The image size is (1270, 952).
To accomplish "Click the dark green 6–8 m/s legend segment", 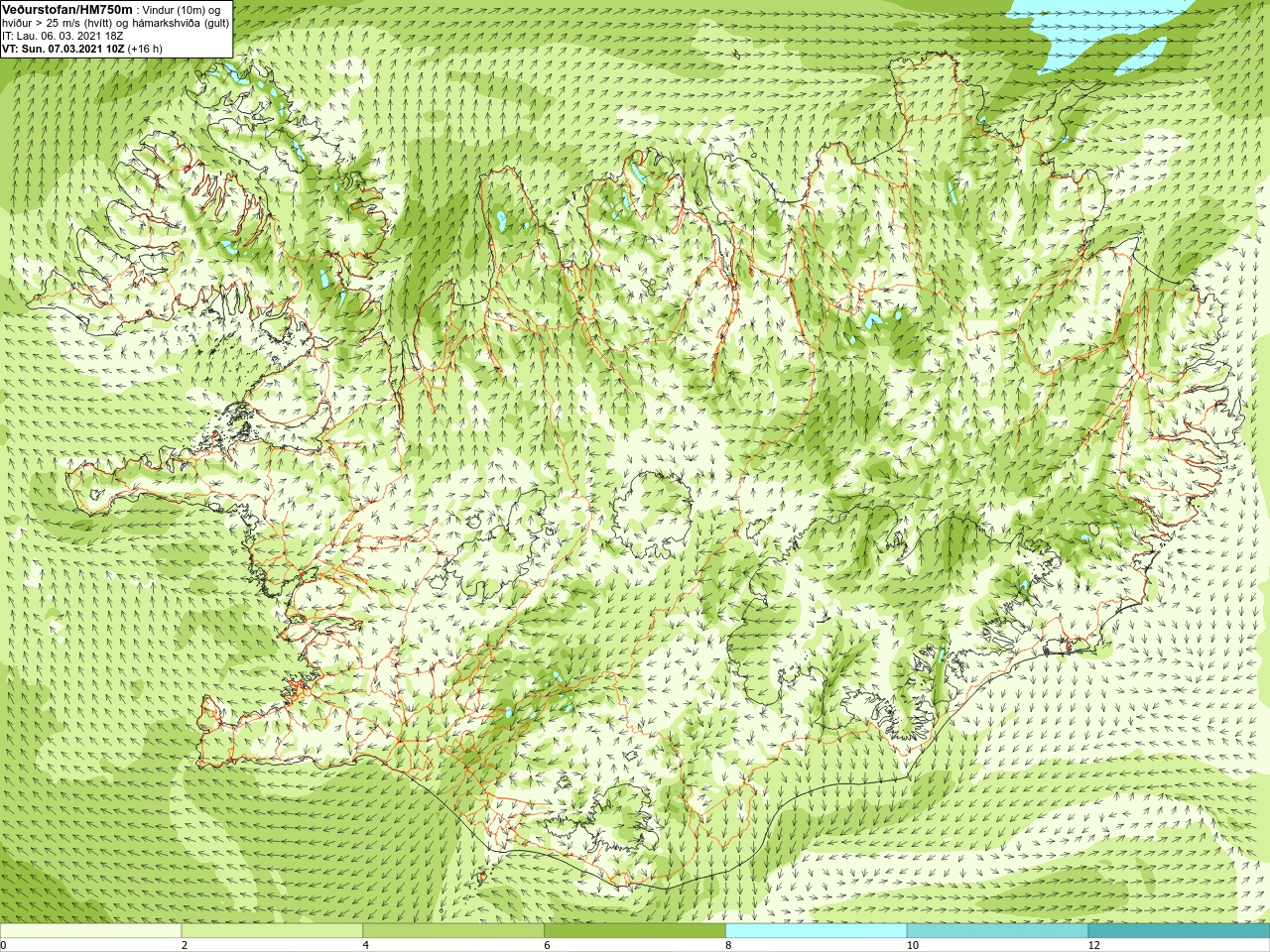I will point(635,931).
